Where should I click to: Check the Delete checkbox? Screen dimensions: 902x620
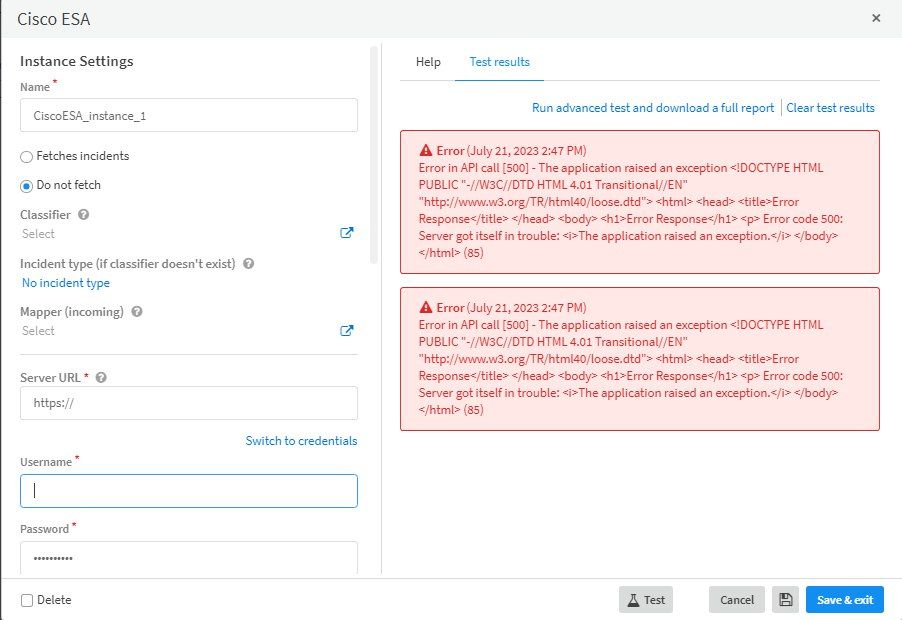coord(27,600)
